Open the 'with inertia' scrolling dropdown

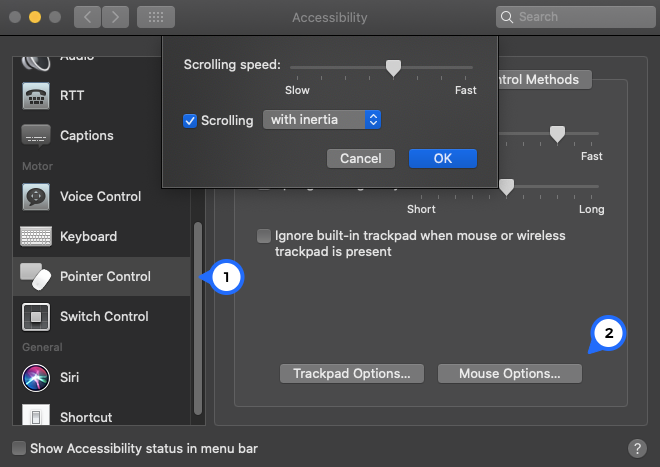point(322,120)
